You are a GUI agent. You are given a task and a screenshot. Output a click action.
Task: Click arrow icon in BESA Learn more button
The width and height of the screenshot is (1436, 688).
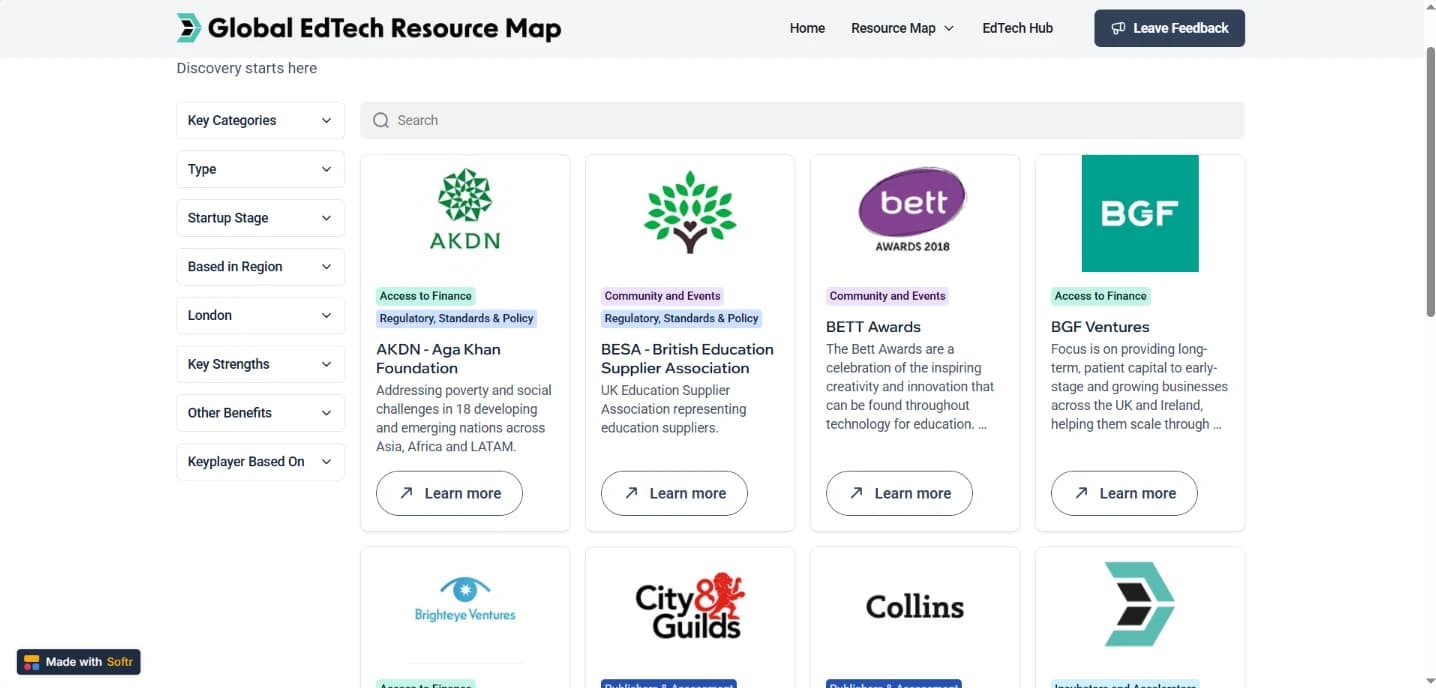(631, 493)
